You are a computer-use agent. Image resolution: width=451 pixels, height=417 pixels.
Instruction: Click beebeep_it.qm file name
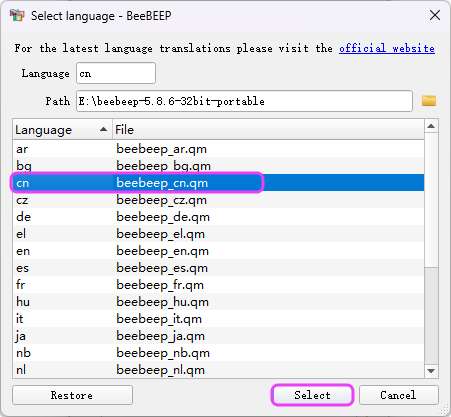click(x=159, y=319)
